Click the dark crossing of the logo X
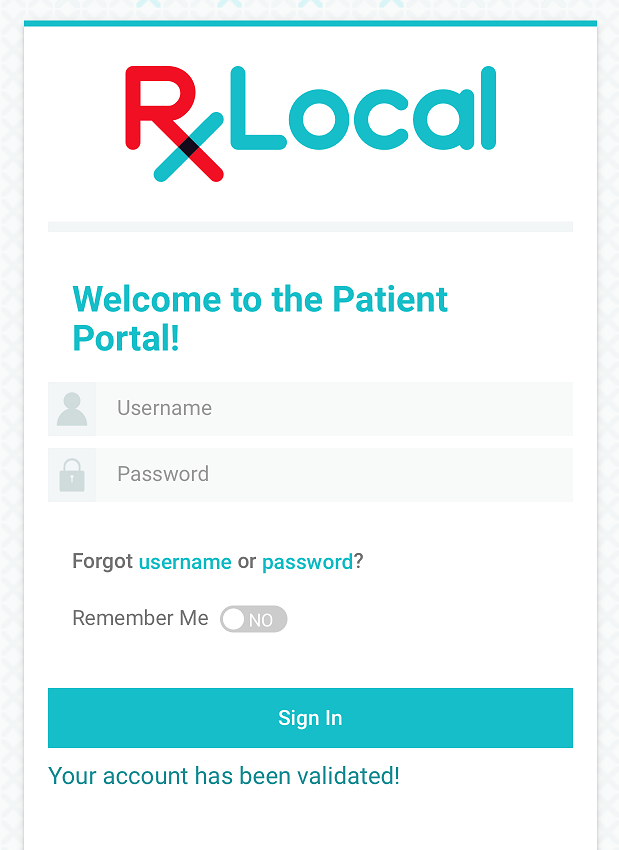The width and height of the screenshot is (619, 850). (x=189, y=147)
